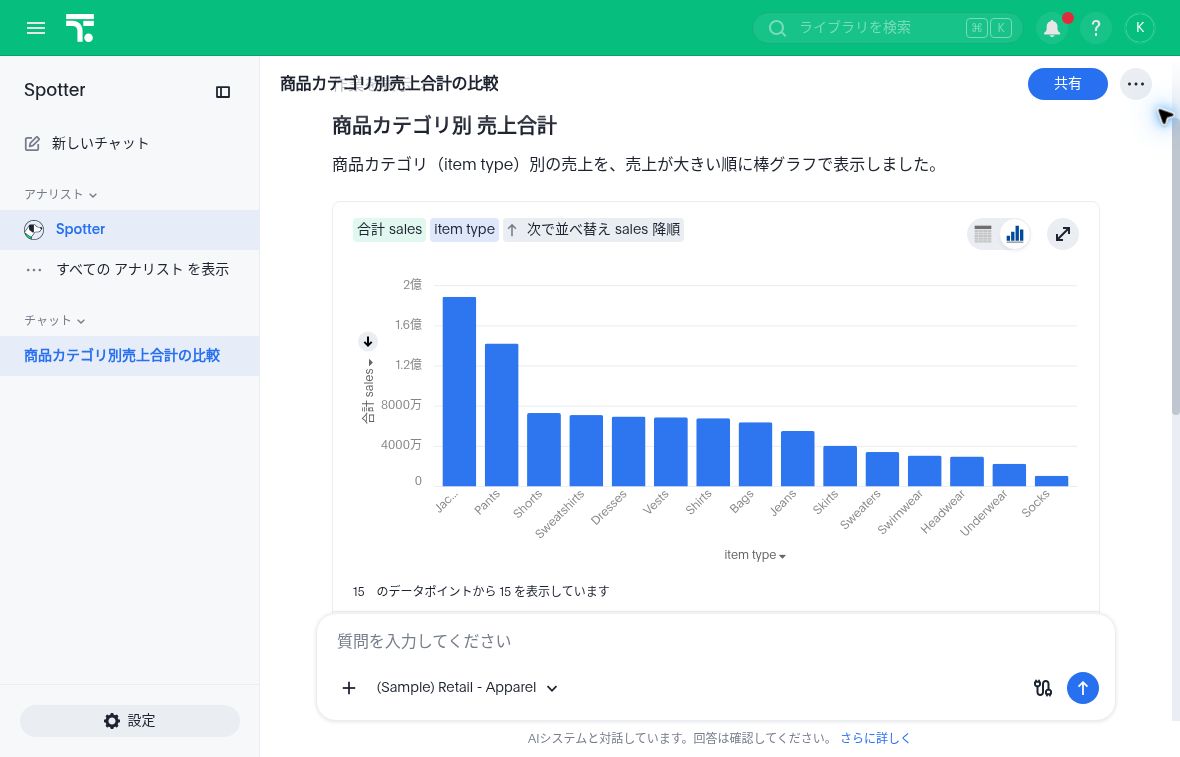Click the search magnifier icon
This screenshot has width=1180, height=757.
pos(777,29)
